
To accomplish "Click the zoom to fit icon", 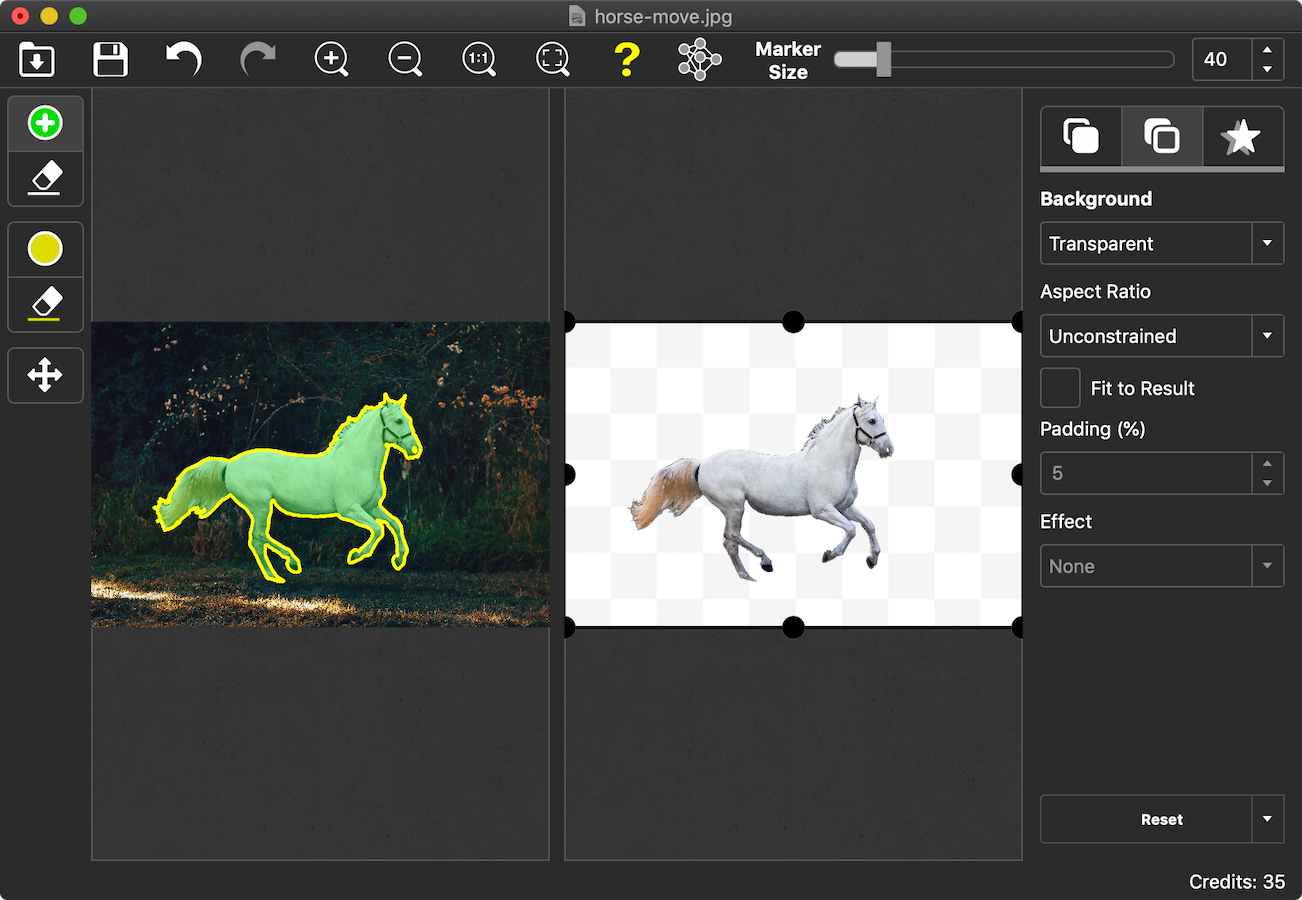I will [x=552, y=60].
